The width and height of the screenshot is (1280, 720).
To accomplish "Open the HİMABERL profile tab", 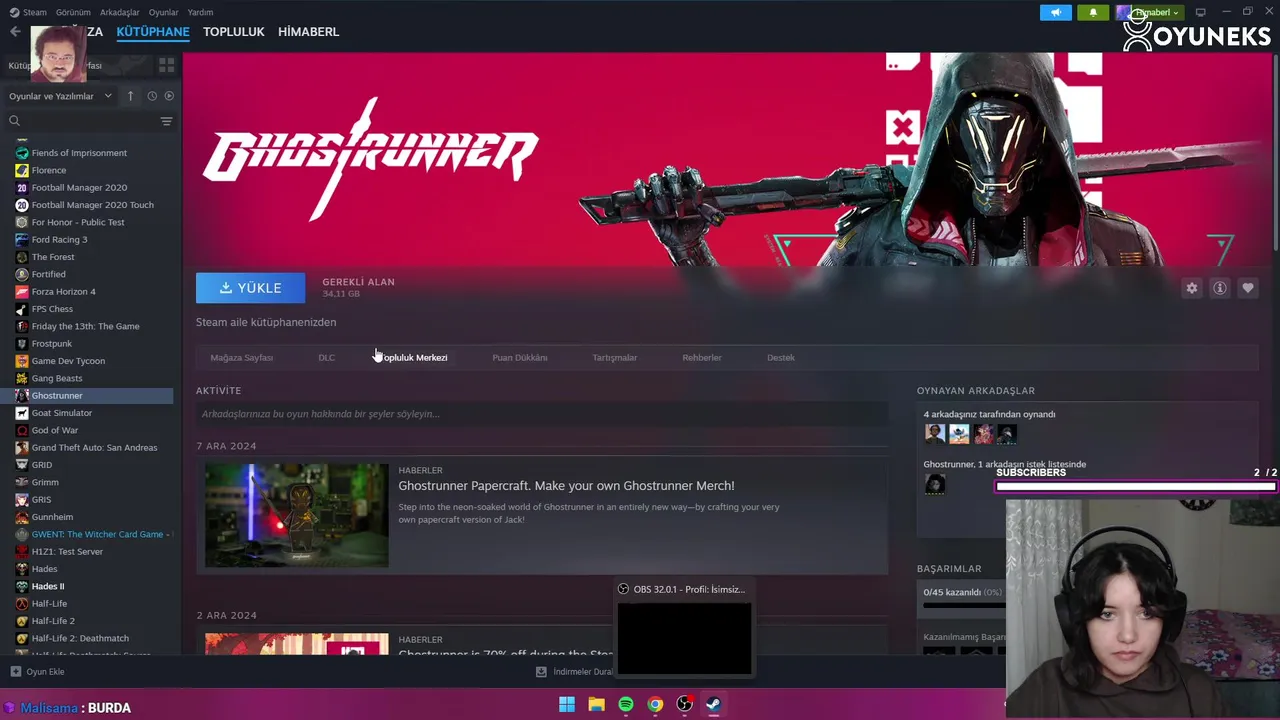I will [309, 32].
